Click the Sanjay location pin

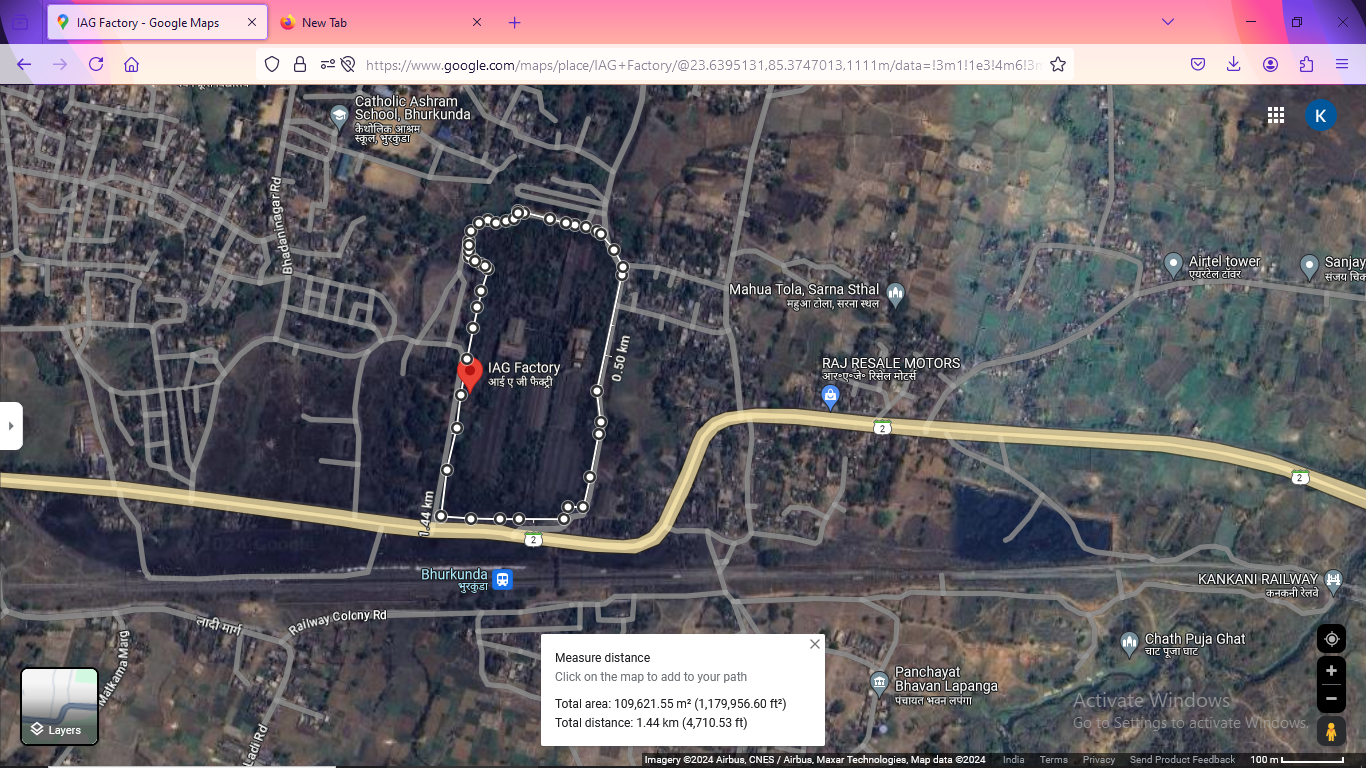tap(1309, 266)
